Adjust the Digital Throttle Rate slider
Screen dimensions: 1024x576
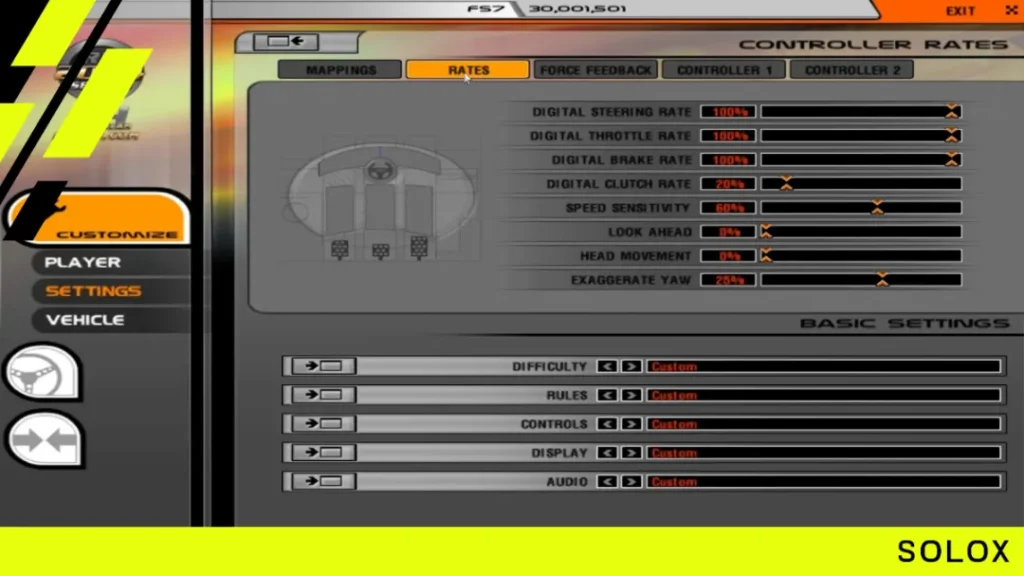click(861, 136)
